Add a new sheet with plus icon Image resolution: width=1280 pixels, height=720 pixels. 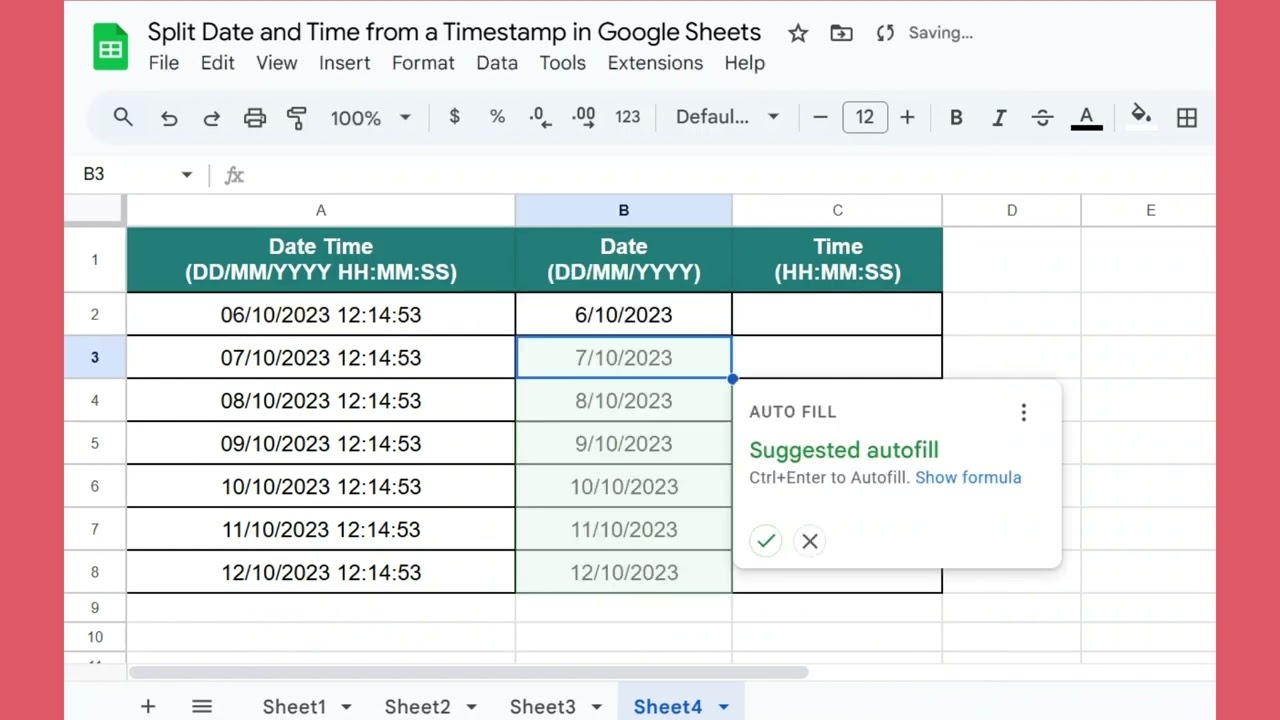(x=148, y=706)
